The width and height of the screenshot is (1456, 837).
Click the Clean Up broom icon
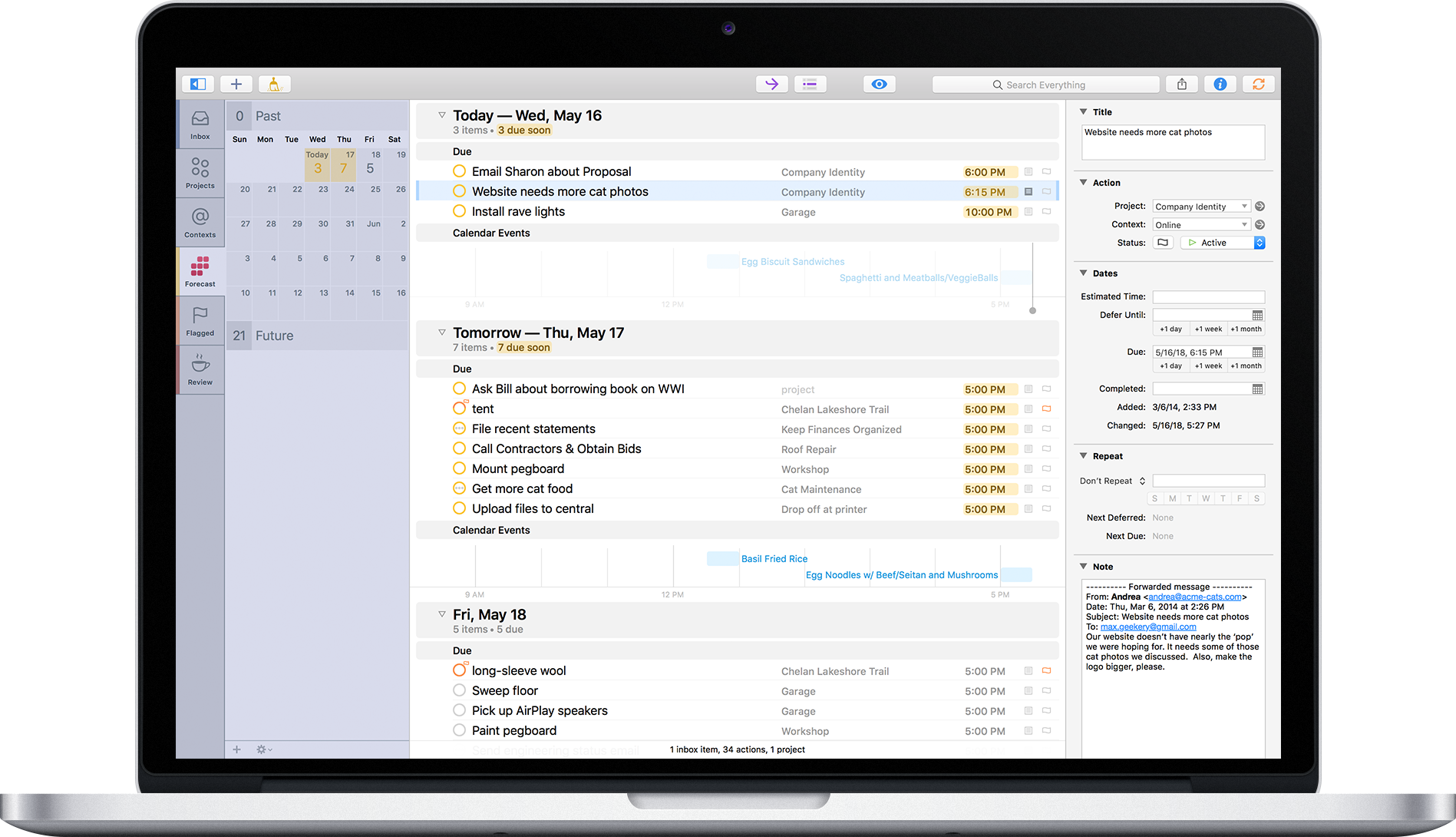tap(274, 84)
